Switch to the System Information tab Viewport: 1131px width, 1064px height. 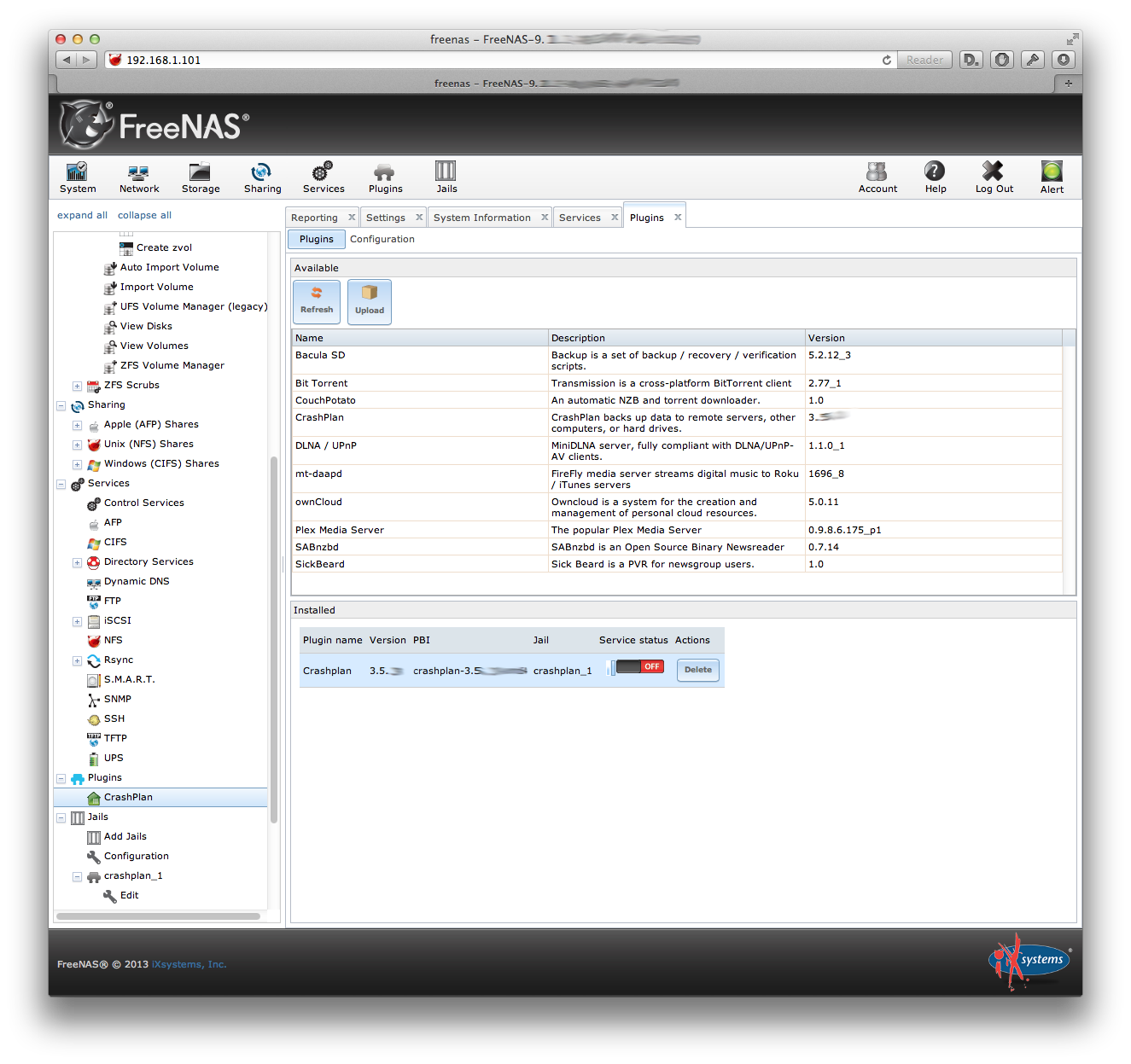pos(482,218)
